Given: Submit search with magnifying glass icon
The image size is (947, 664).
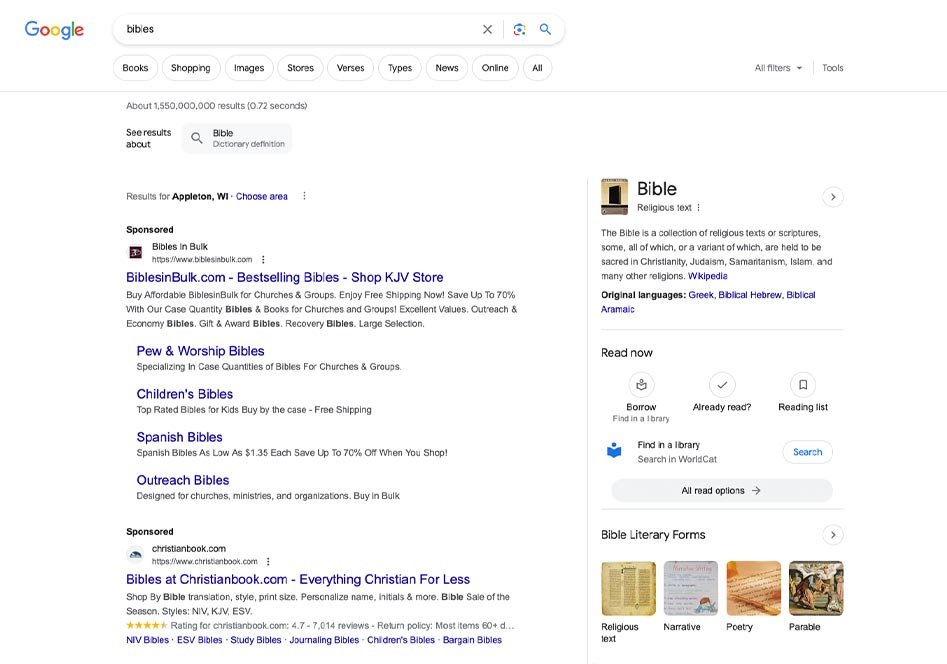Looking at the screenshot, I should (545, 29).
